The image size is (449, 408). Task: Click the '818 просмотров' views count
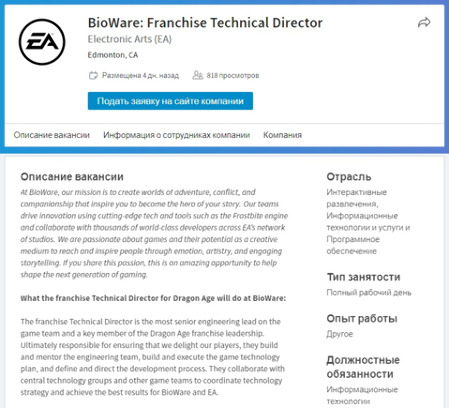[x=233, y=75]
